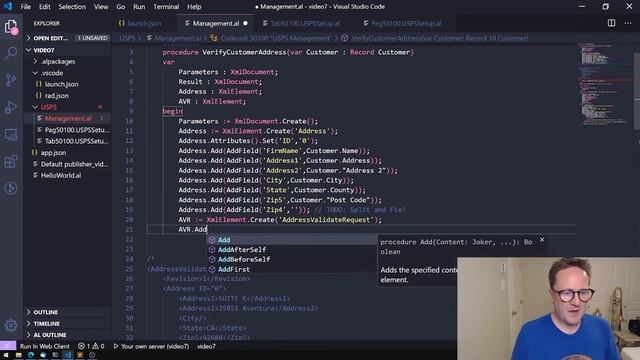Open the Search view in activity bar
Screen dimensions: 640x360
[11, 53]
